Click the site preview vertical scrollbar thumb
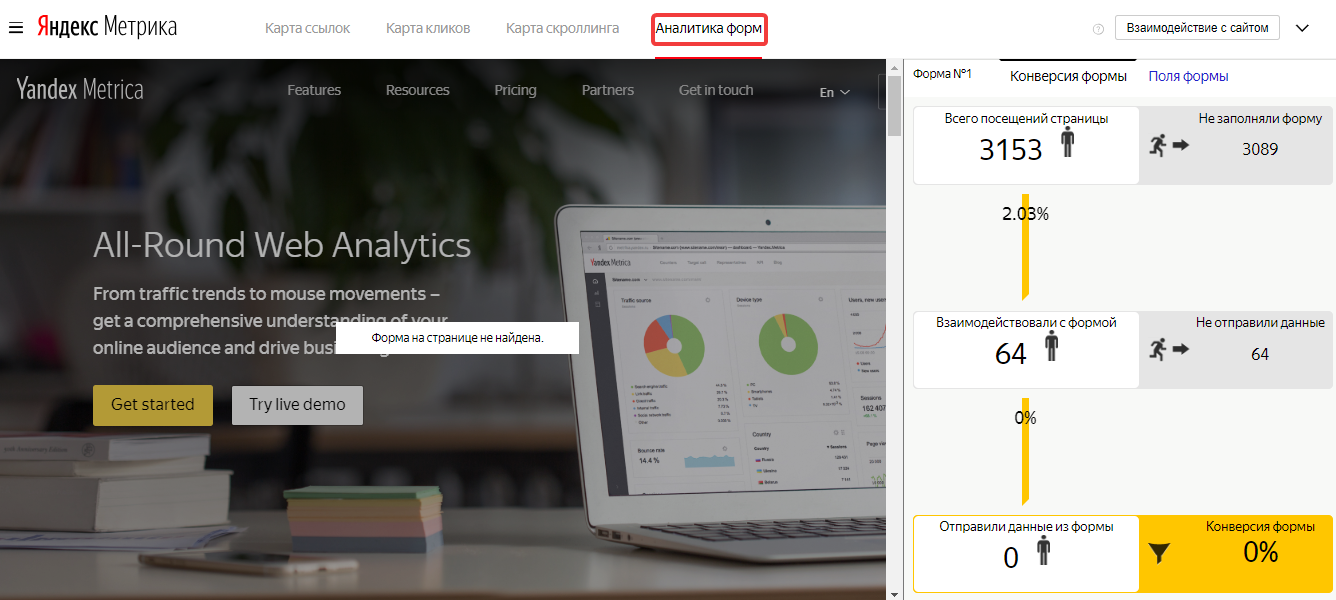 (x=894, y=104)
